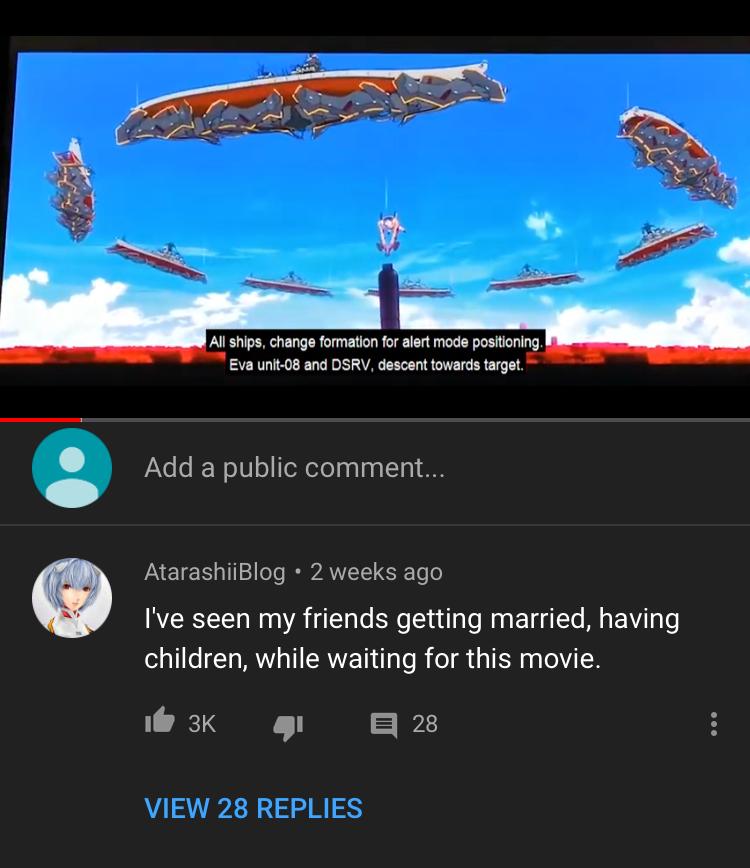Click the red video progress bar

(x=40, y=420)
